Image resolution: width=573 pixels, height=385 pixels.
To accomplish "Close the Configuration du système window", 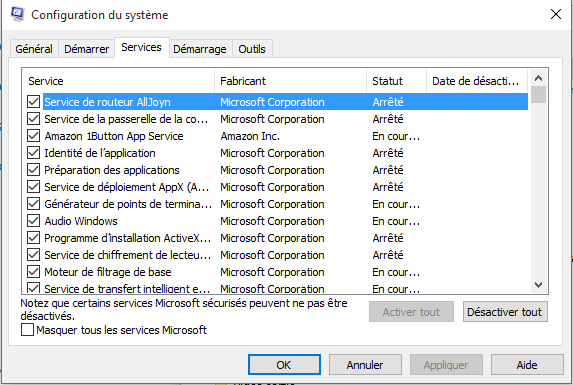I will [x=556, y=14].
